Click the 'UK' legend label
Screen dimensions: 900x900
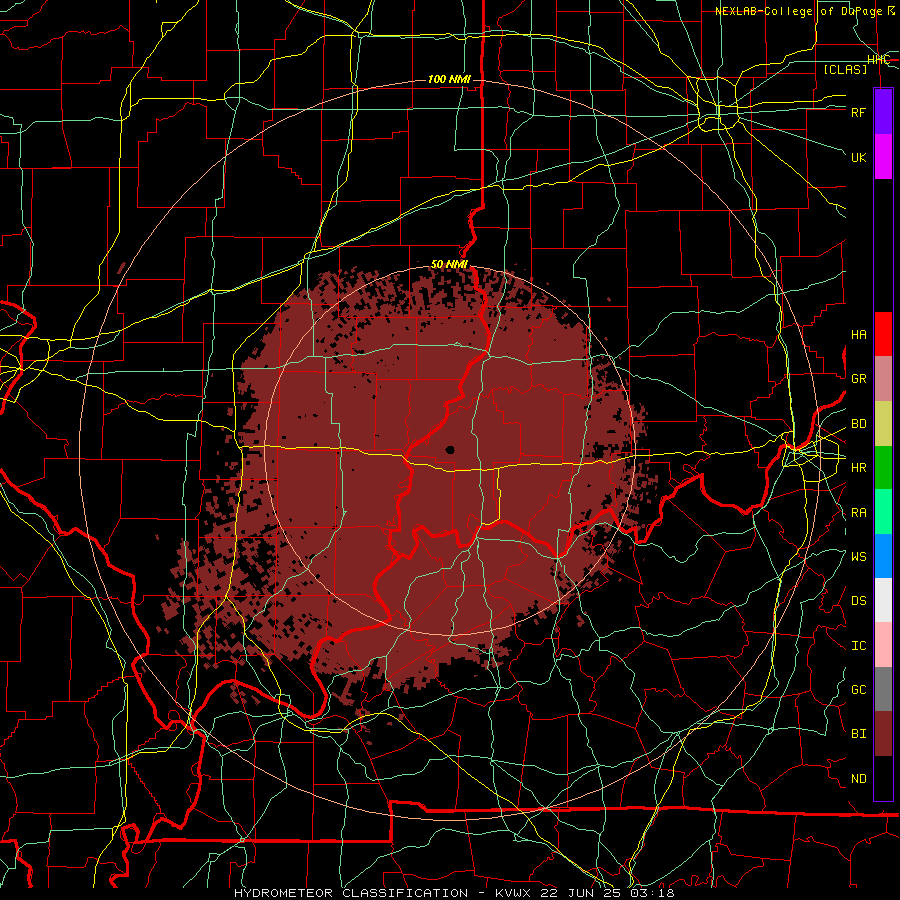[x=858, y=157]
